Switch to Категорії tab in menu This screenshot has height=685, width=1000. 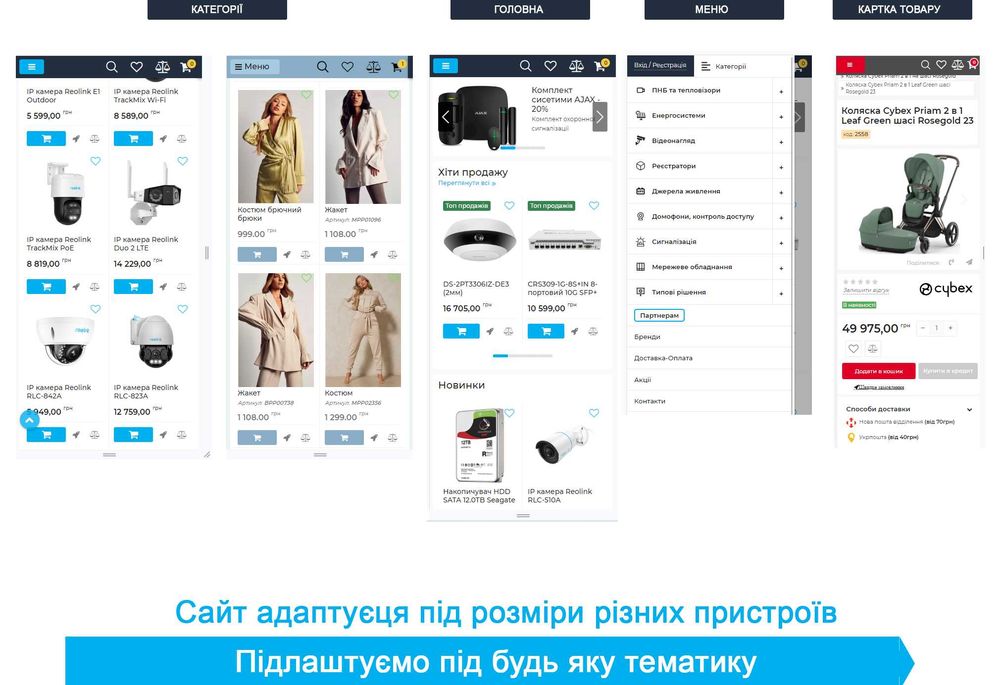(724, 66)
